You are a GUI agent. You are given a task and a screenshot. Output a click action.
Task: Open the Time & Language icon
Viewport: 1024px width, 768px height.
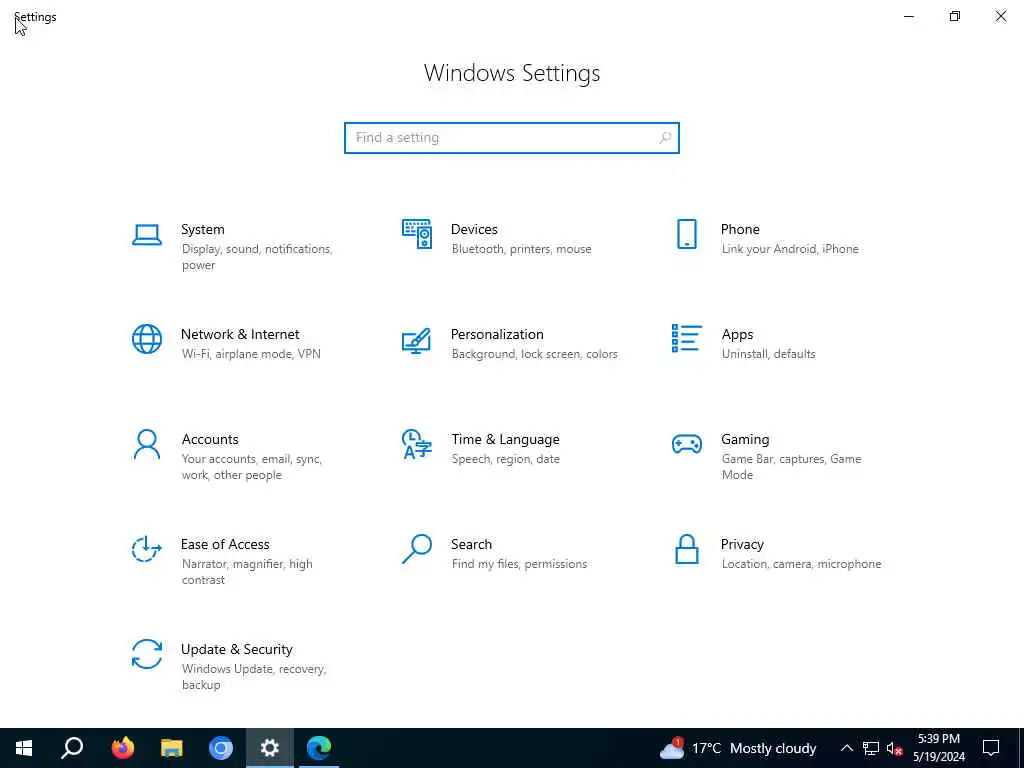click(417, 444)
